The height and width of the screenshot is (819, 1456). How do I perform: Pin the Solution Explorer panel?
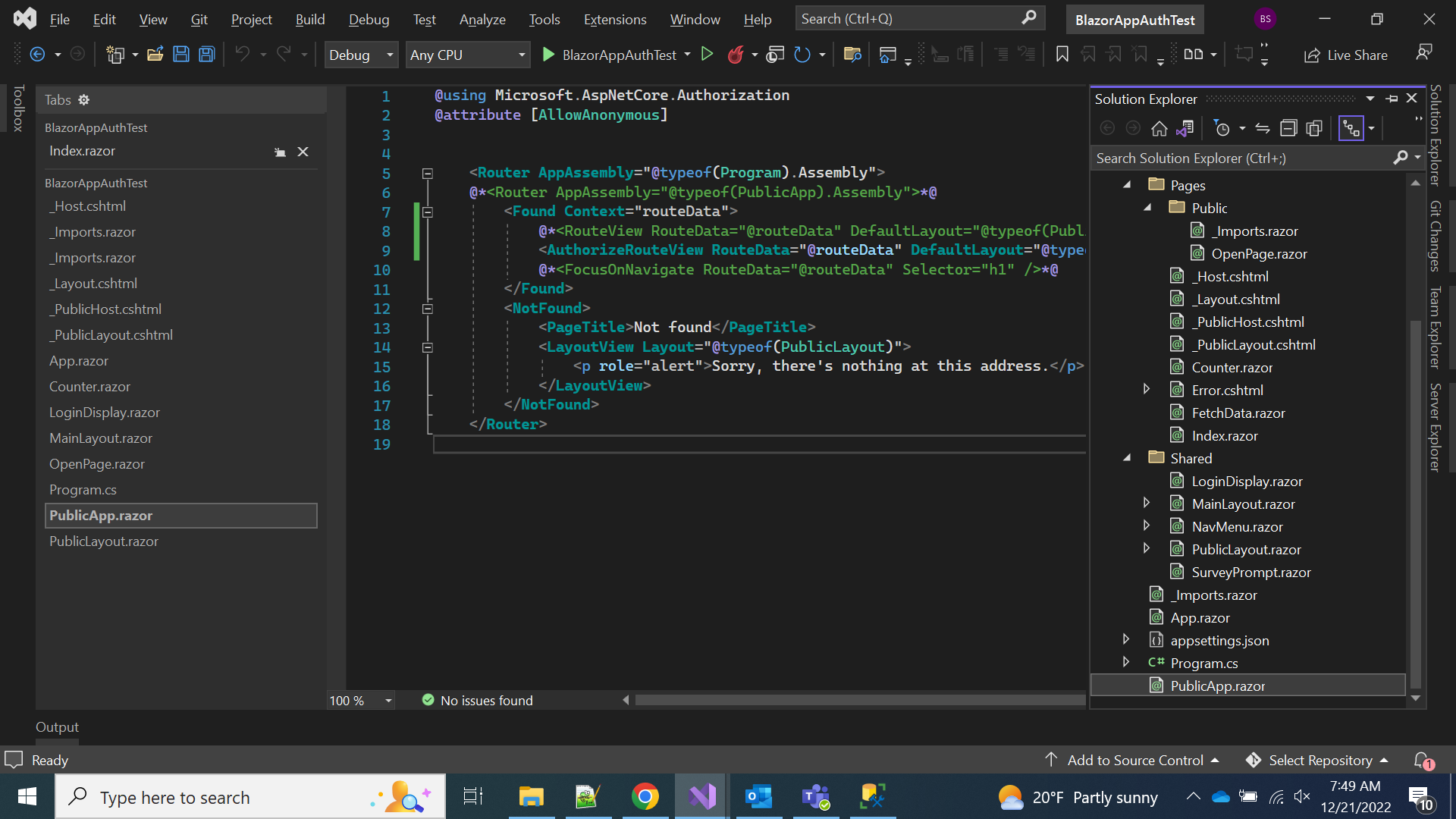coord(1392,99)
